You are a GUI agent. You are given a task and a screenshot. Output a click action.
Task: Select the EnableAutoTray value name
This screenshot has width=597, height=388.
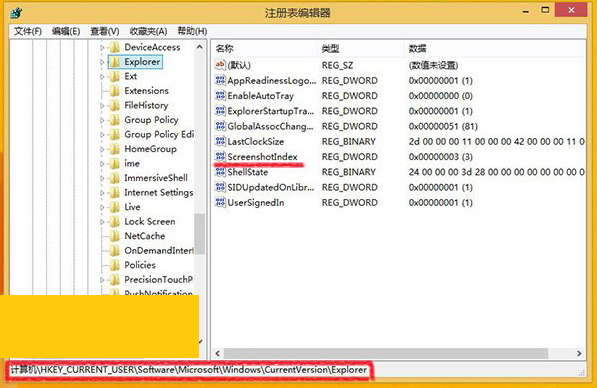coord(260,96)
